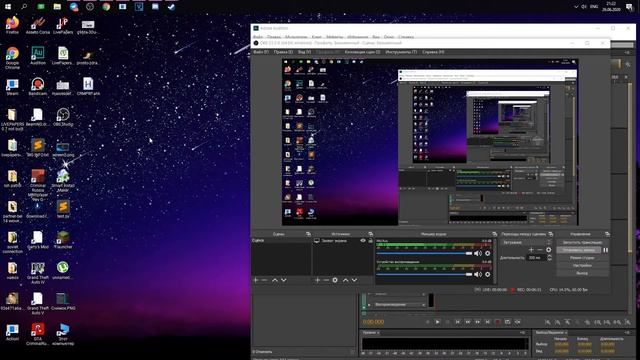Click Stop in Audition transport

(427, 322)
